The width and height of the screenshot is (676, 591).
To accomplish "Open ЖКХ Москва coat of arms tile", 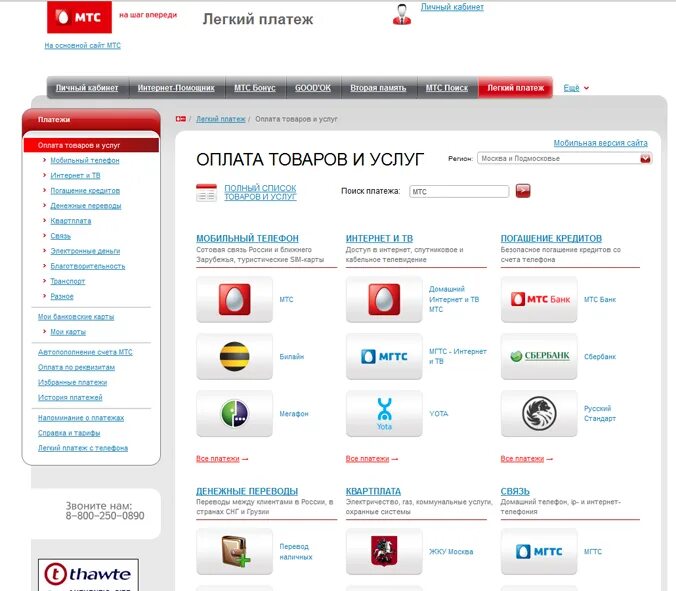I will pyautogui.click(x=384, y=551).
